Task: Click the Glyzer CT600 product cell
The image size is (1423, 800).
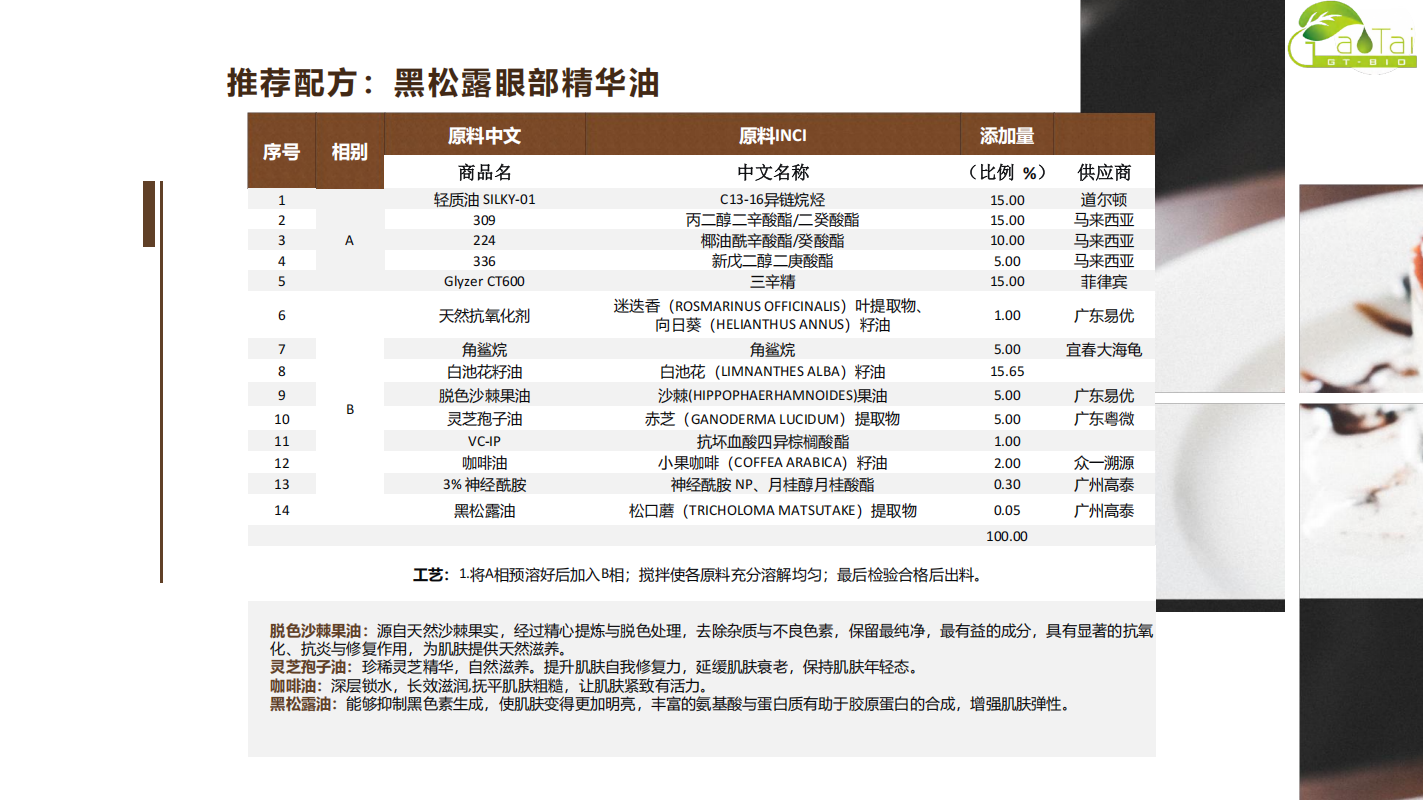Action: tap(484, 281)
